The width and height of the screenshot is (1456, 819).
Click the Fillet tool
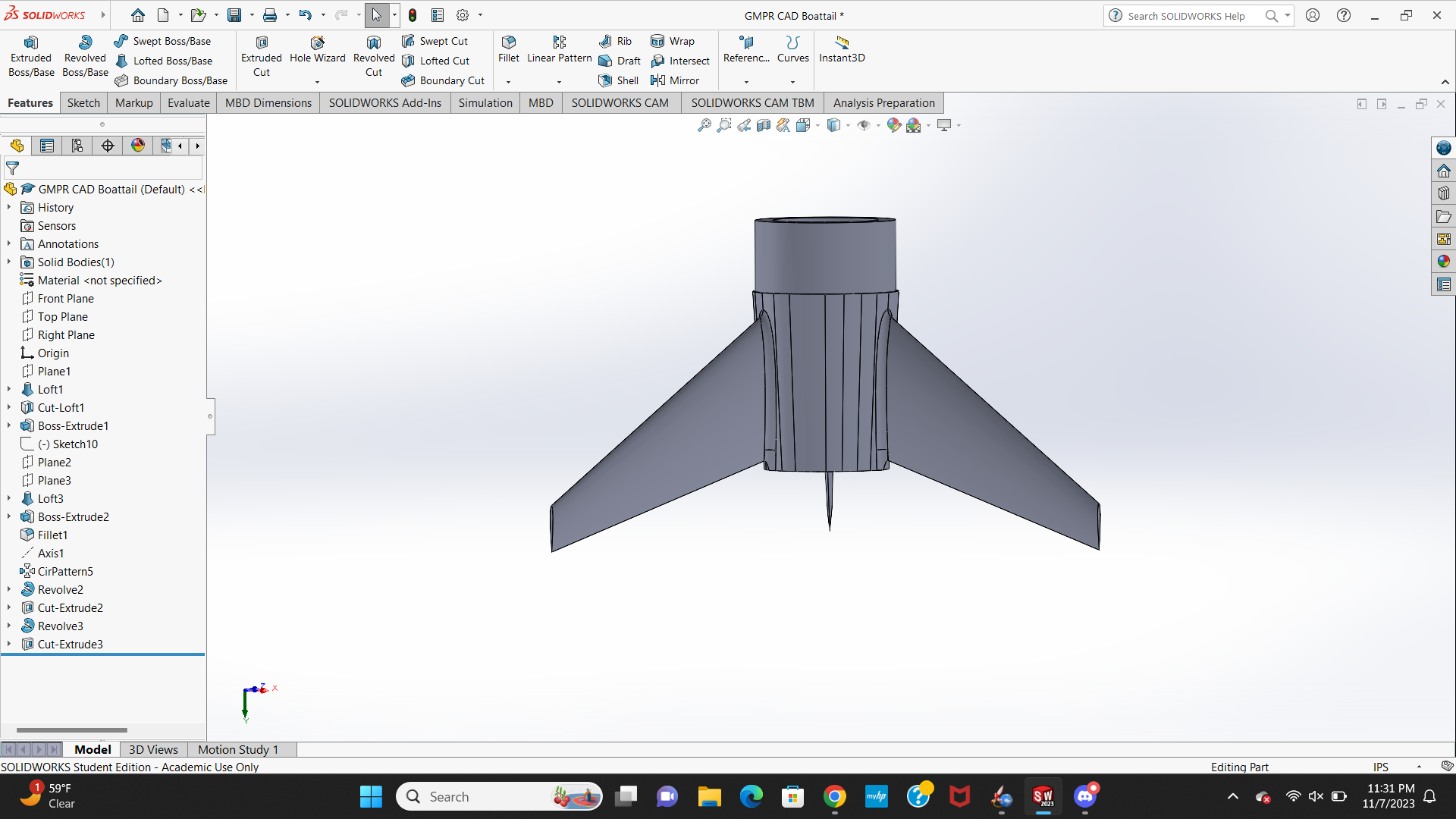pos(509,50)
